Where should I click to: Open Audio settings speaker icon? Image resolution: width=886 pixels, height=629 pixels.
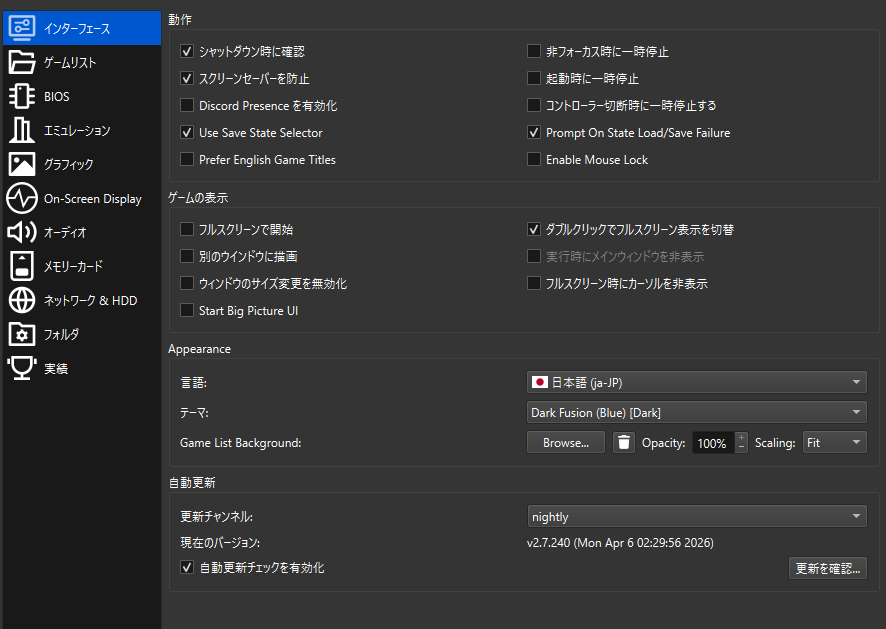click(22, 233)
